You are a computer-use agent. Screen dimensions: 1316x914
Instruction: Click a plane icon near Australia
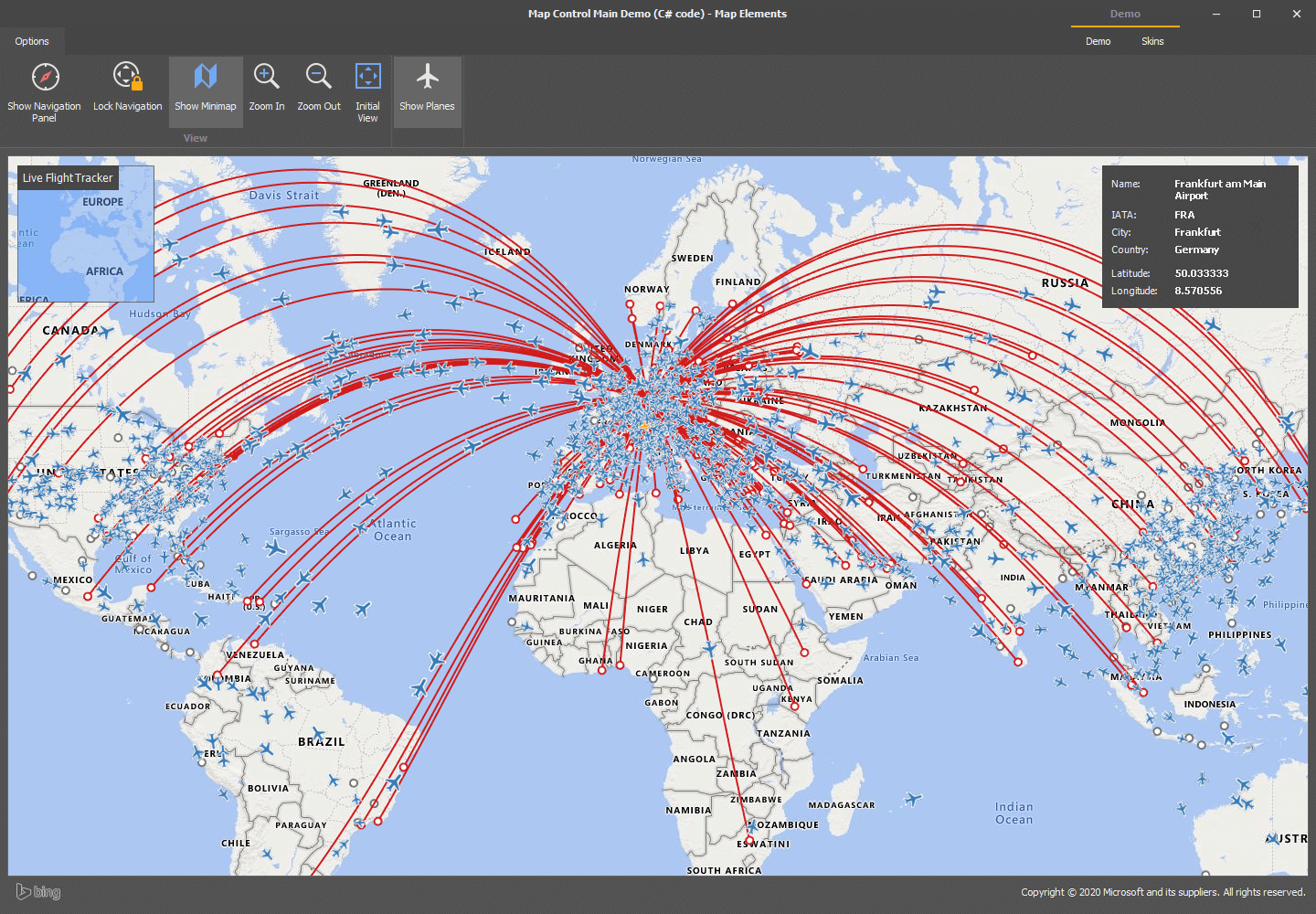pyautogui.click(x=1274, y=838)
